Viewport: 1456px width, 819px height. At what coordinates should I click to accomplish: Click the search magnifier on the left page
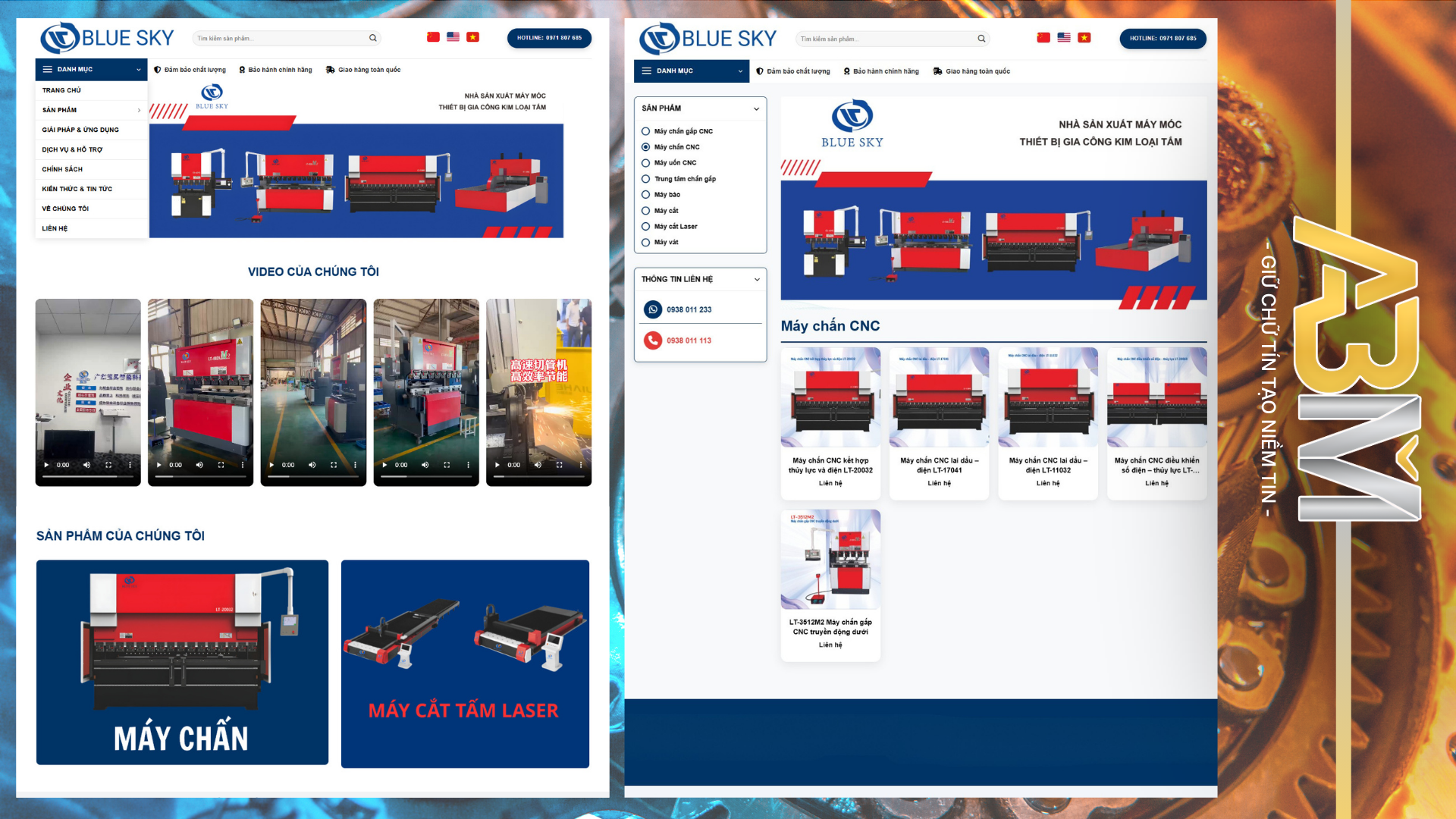point(372,38)
